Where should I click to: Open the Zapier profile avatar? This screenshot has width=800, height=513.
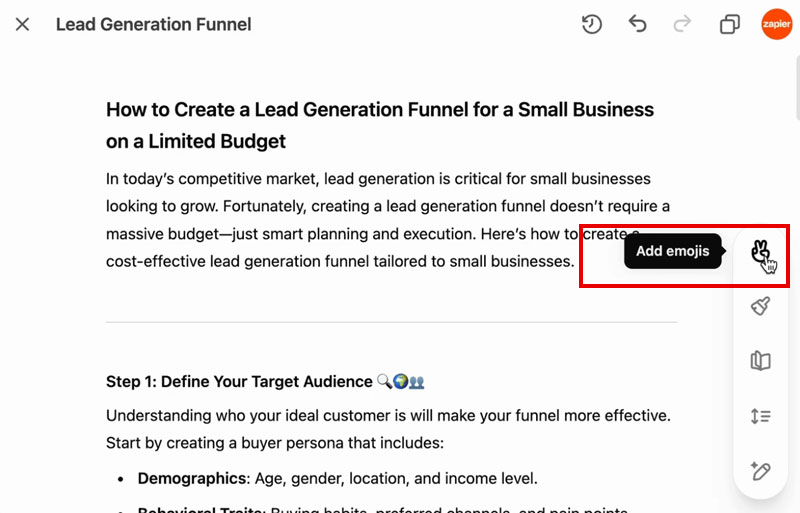point(776,24)
